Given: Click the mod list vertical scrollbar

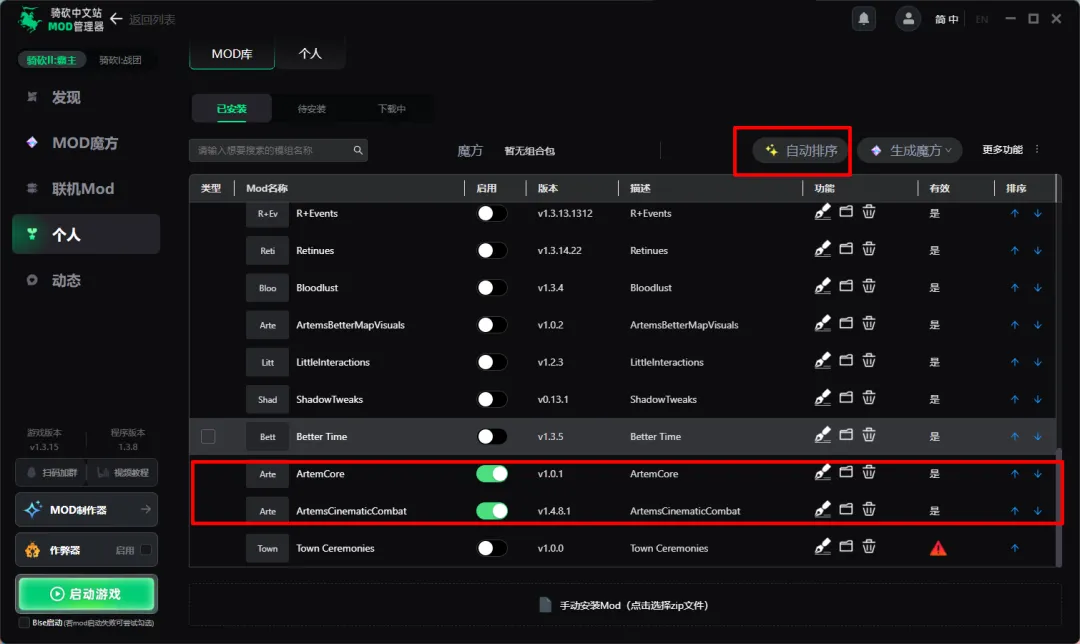Looking at the screenshot, I should tap(1059, 506).
